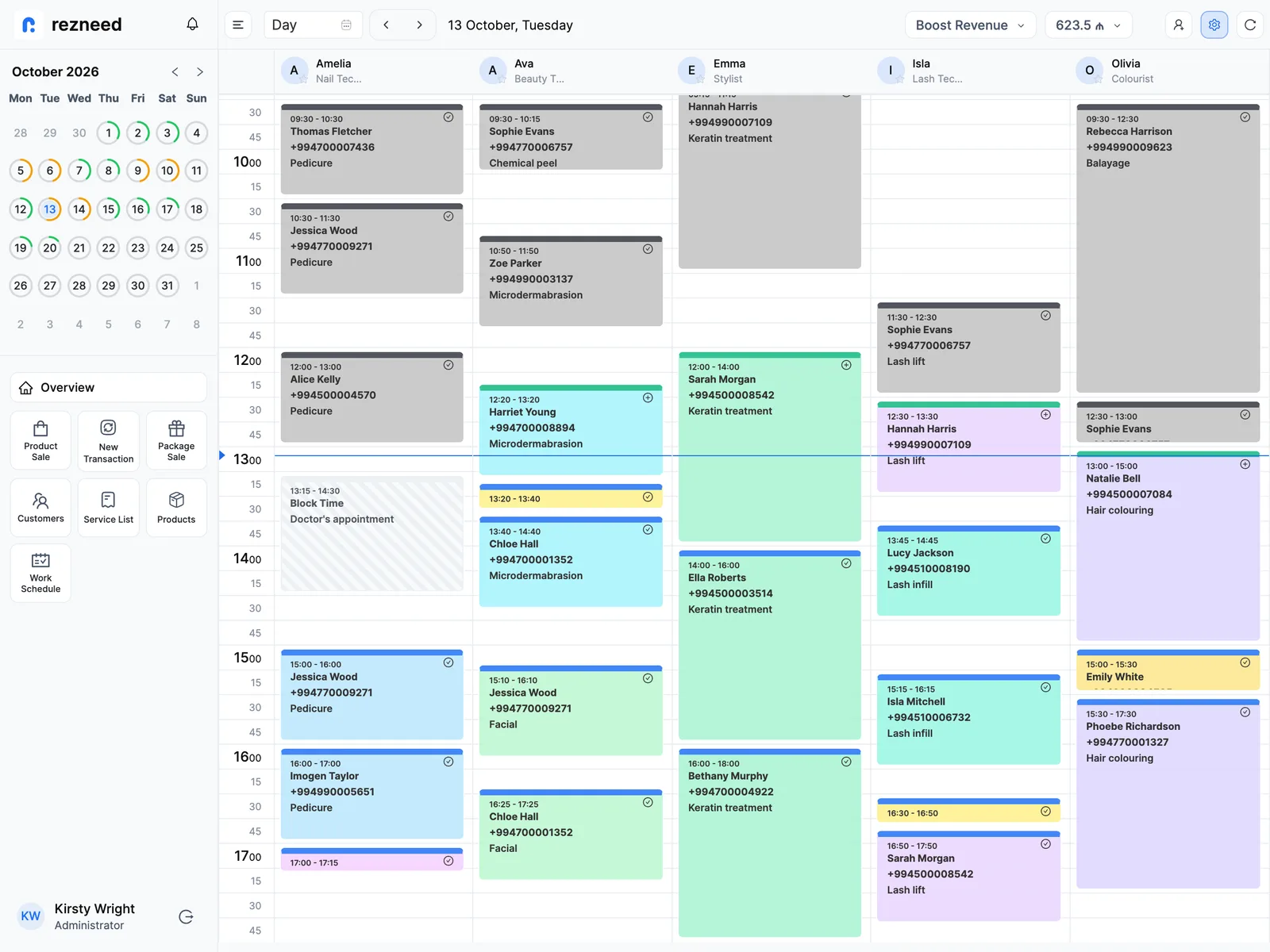Viewport: 1270px width, 952px height.
Task: Click the status icon on Lucy Jackson appointment
Action: pyautogui.click(x=1045, y=539)
